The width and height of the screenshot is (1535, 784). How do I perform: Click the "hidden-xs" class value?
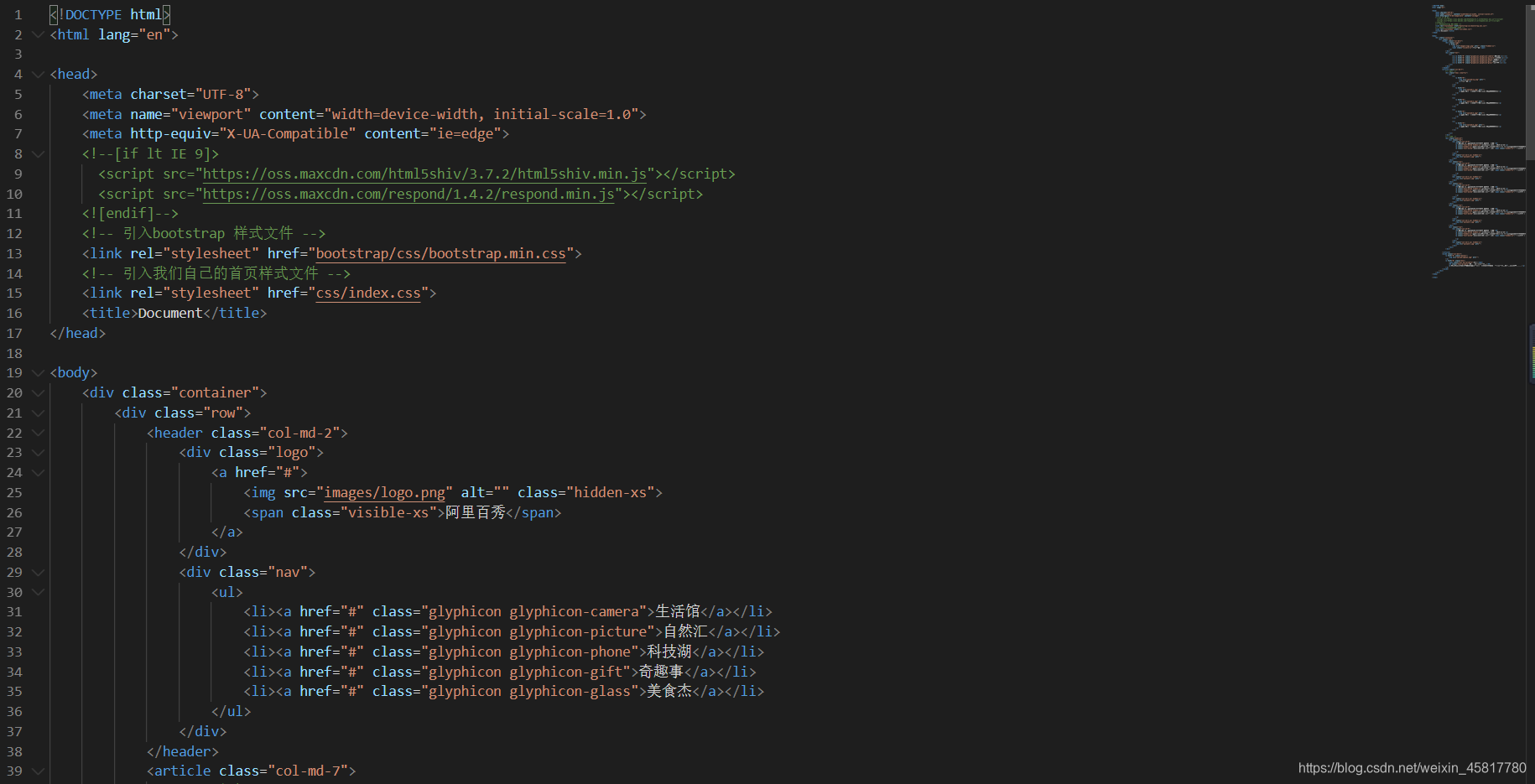(611, 492)
